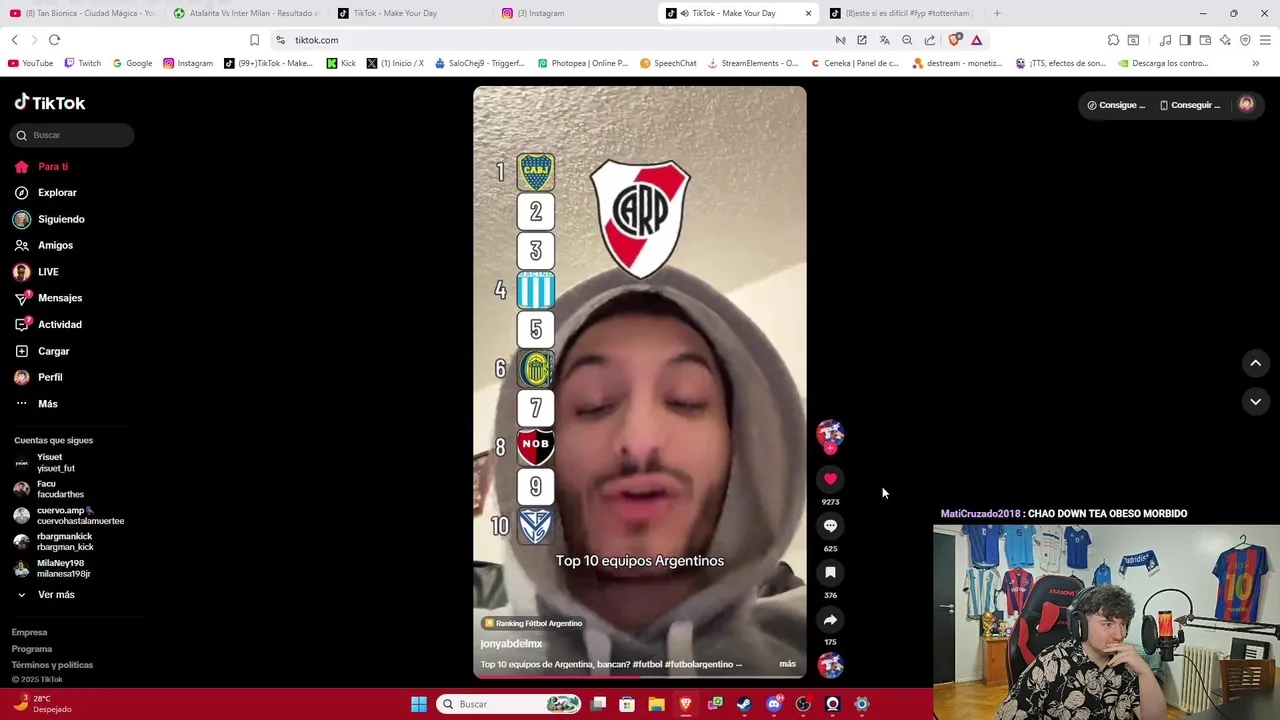Select Para ti feed

tap(42, 167)
